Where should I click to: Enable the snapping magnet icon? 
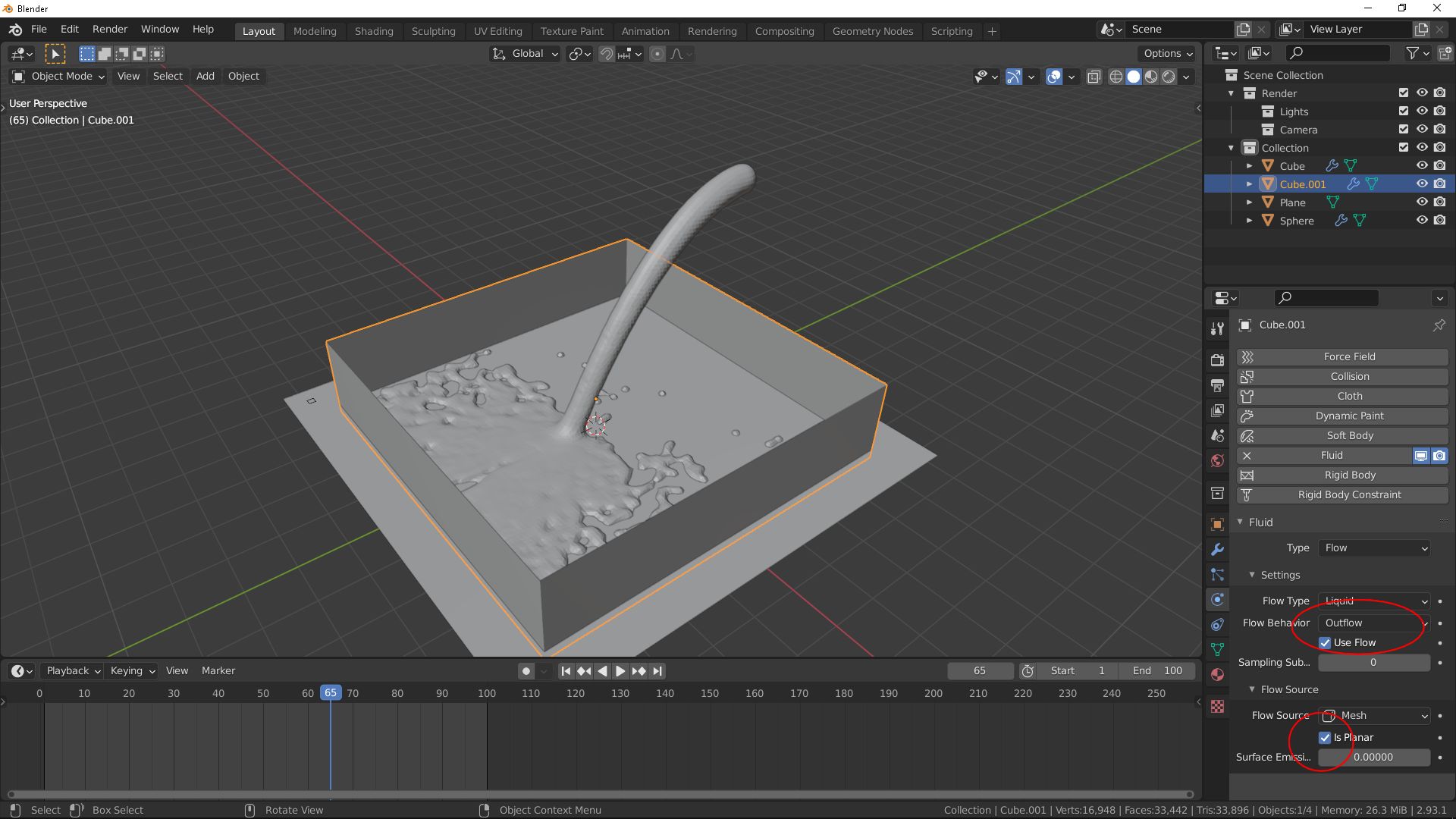(x=606, y=54)
